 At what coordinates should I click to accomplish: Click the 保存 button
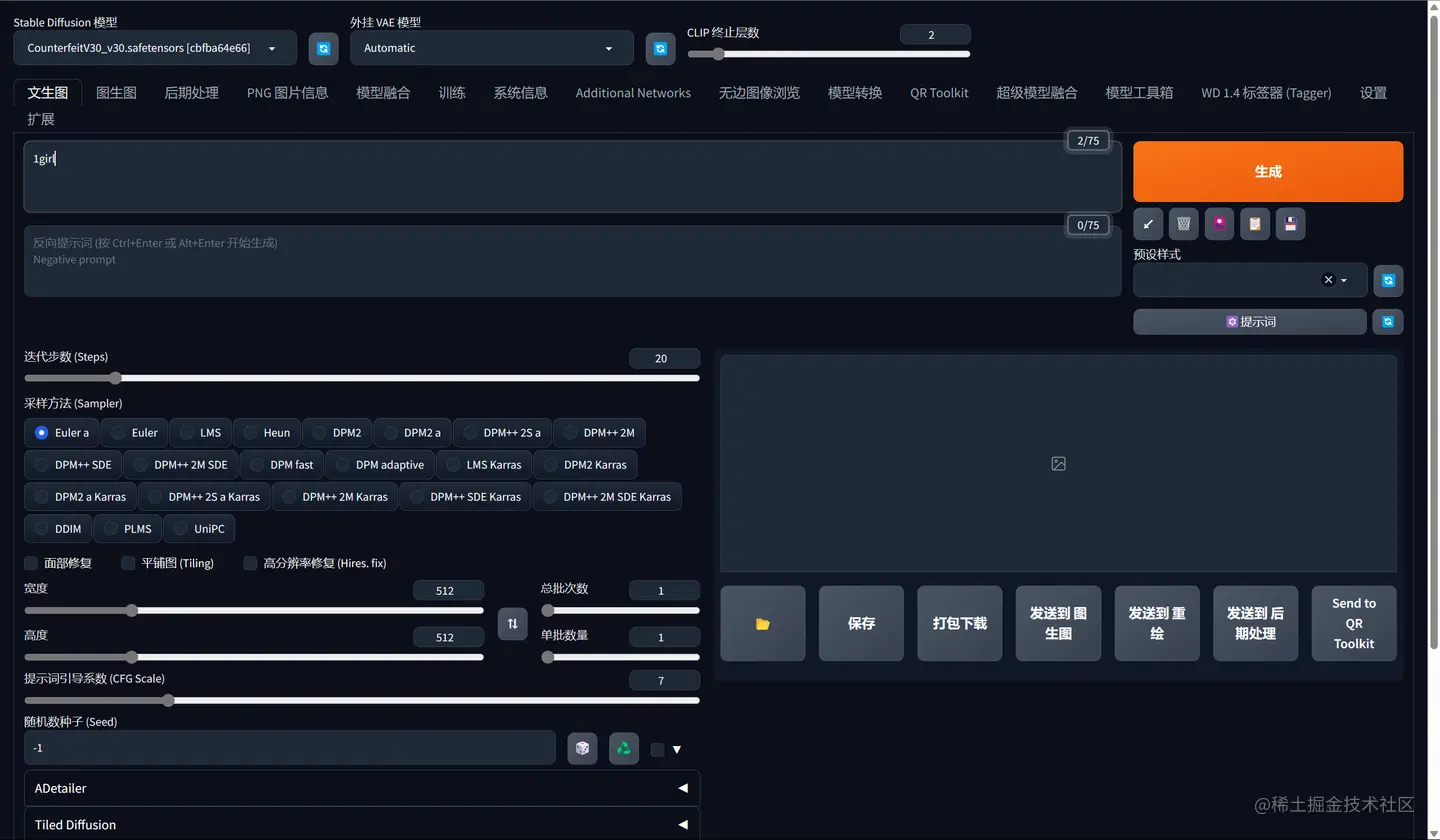861,623
